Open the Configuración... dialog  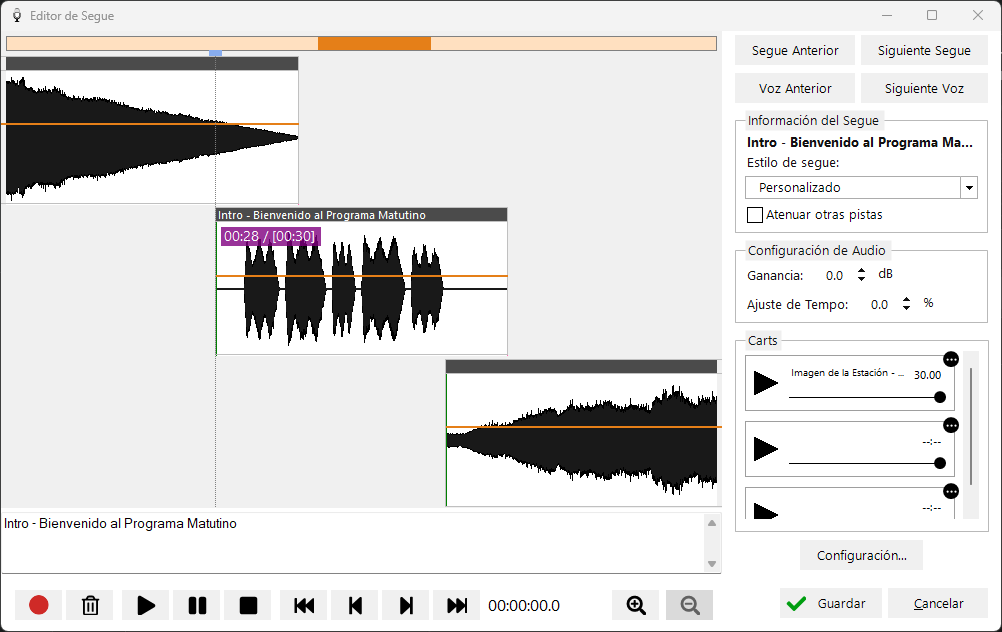(861, 555)
